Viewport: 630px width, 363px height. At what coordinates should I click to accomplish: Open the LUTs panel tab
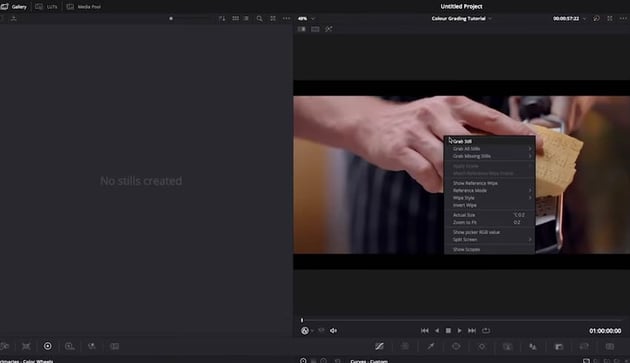[46, 6]
